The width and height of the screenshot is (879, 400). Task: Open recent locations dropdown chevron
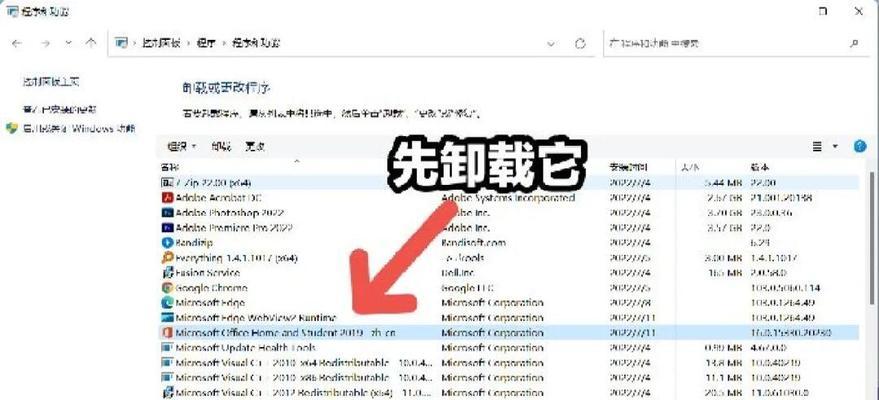click(x=68, y=43)
